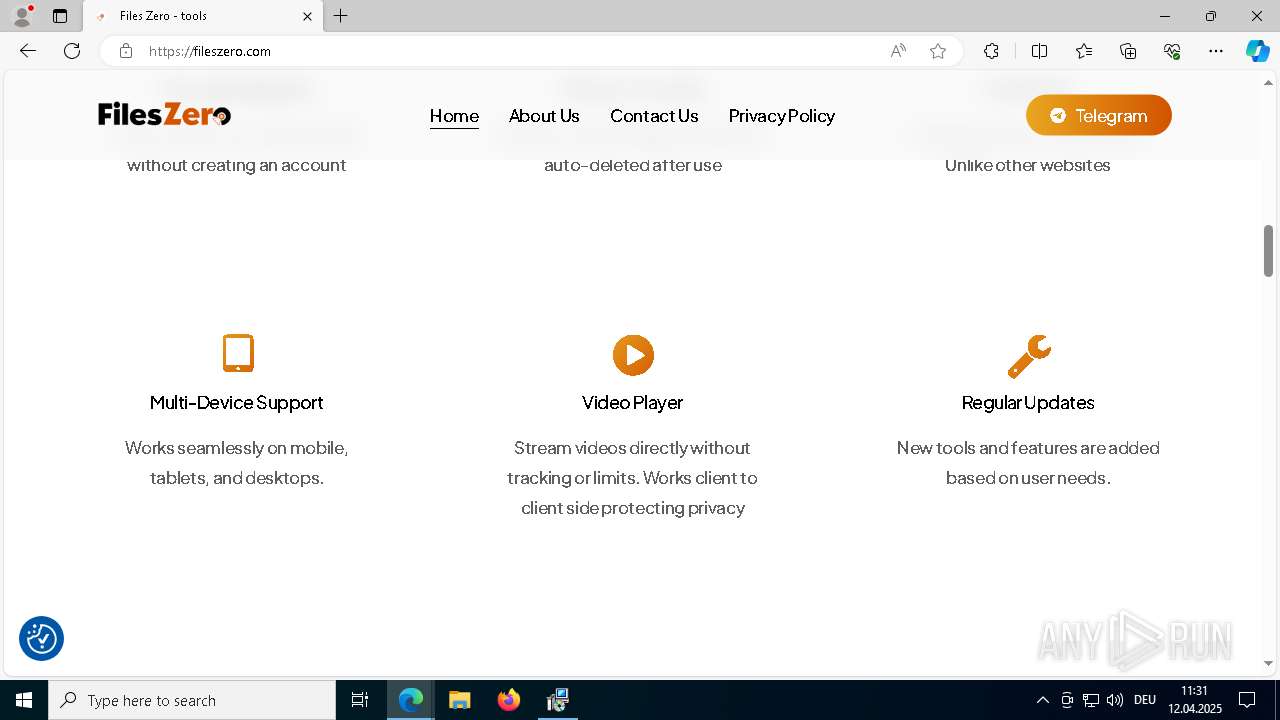Open the Privacy Policy page

coord(782,116)
